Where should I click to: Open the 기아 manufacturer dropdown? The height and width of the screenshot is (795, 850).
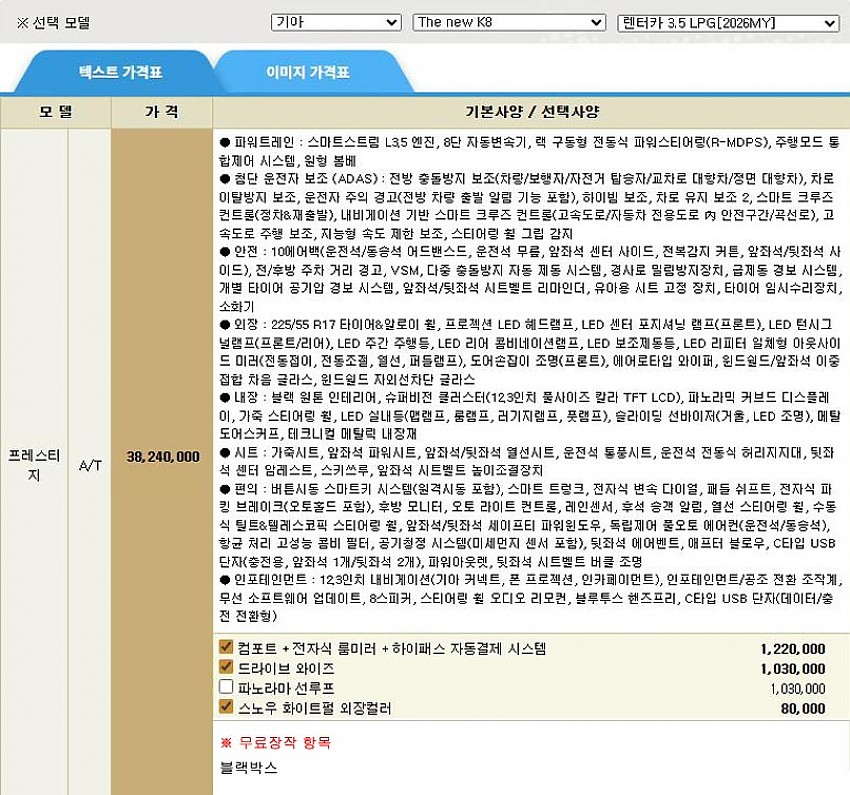coord(335,22)
